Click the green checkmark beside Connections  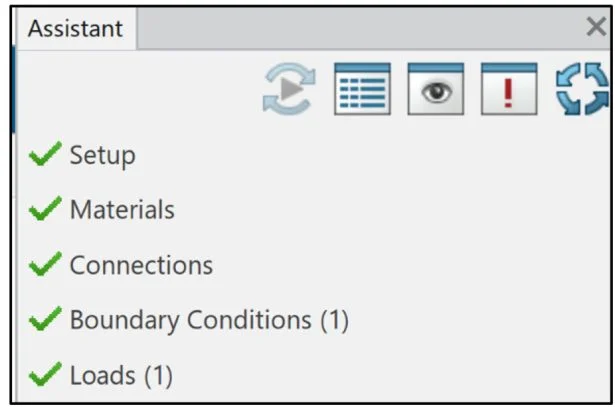(x=45, y=265)
